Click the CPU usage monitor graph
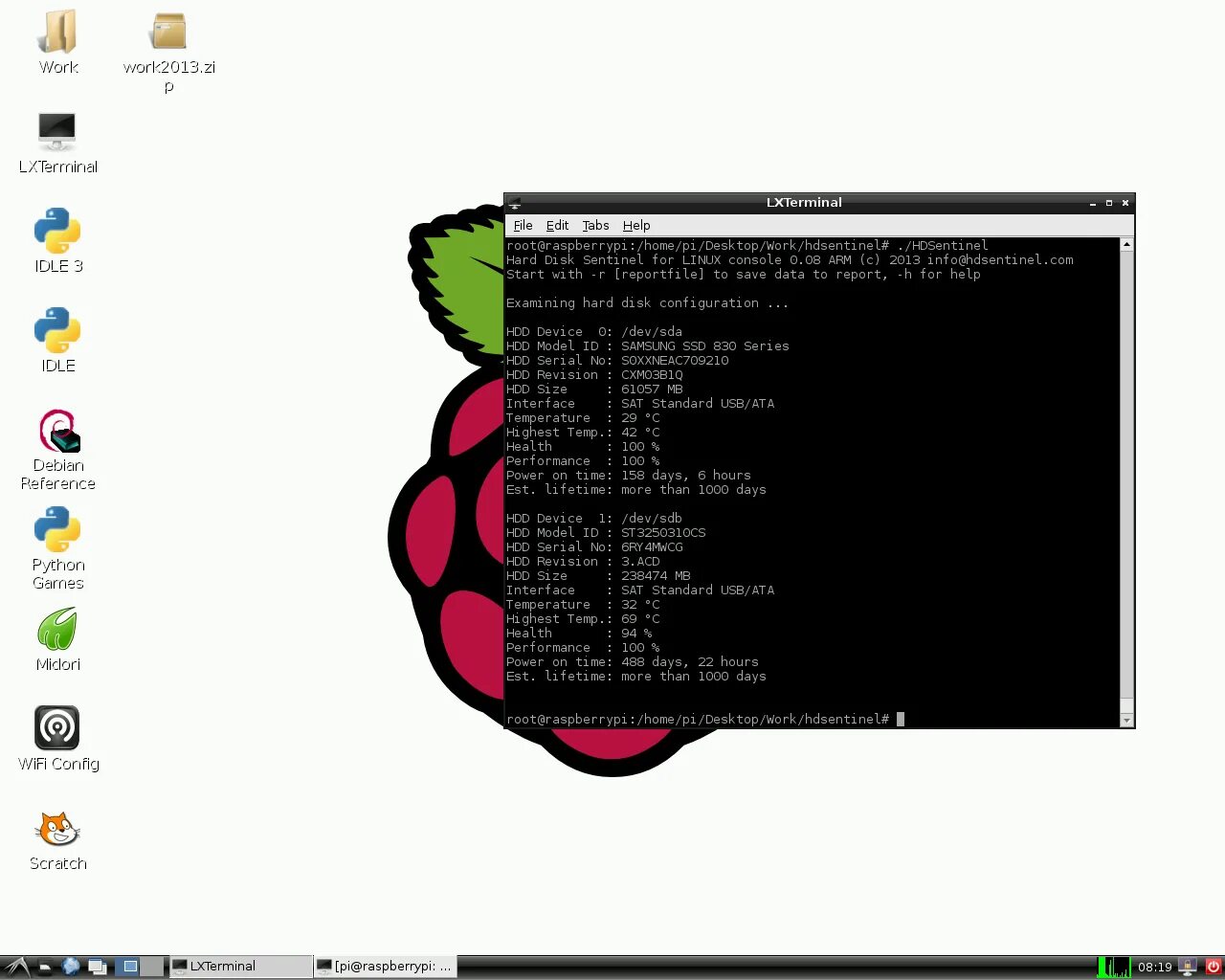The height and width of the screenshot is (980, 1225). point(1113,967)
